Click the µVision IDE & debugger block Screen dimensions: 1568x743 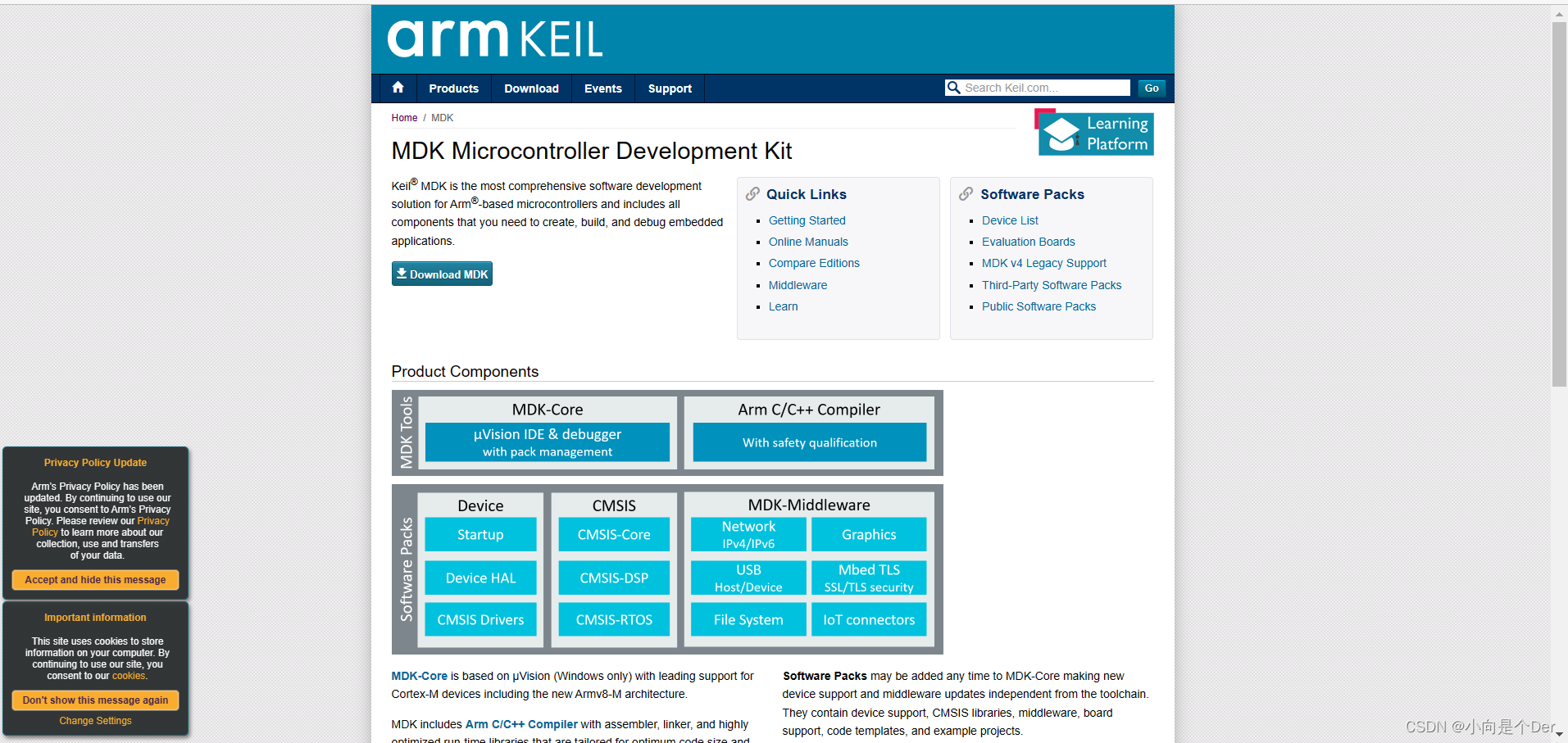click(x=548, y=442)
